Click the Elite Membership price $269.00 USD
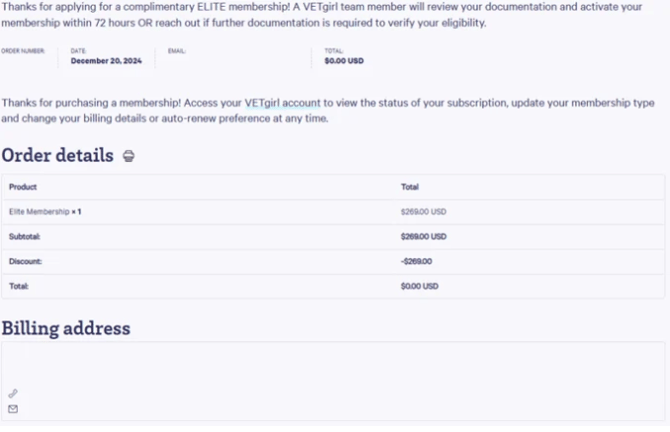 [x=423, y=212]
